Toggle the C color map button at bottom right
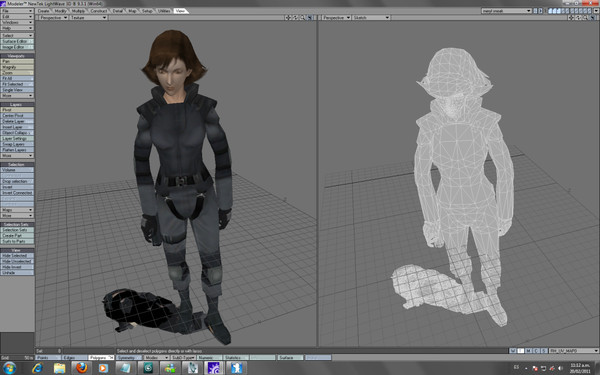The height and width of the screenshot is (375, 600). pyautogui.click(x=536, y=351)
